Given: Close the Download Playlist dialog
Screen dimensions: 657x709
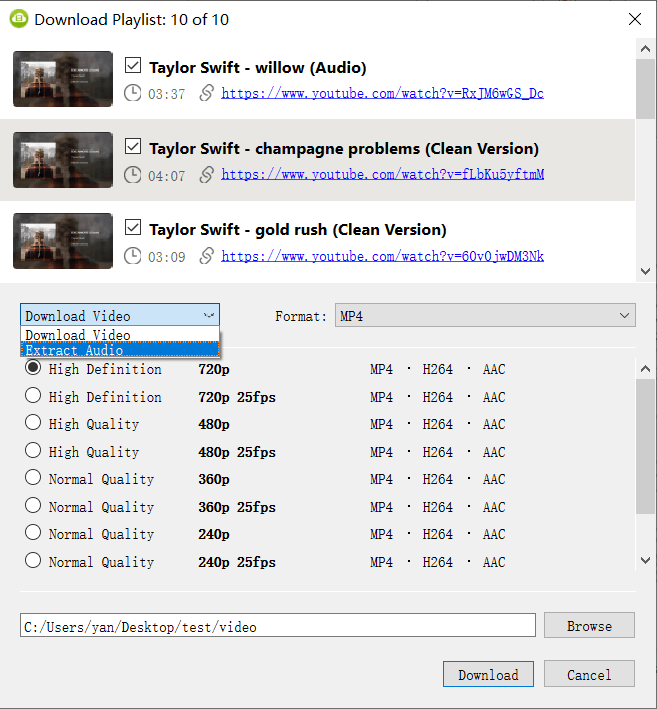Looking at the screenshot, I should pos(635,19).
